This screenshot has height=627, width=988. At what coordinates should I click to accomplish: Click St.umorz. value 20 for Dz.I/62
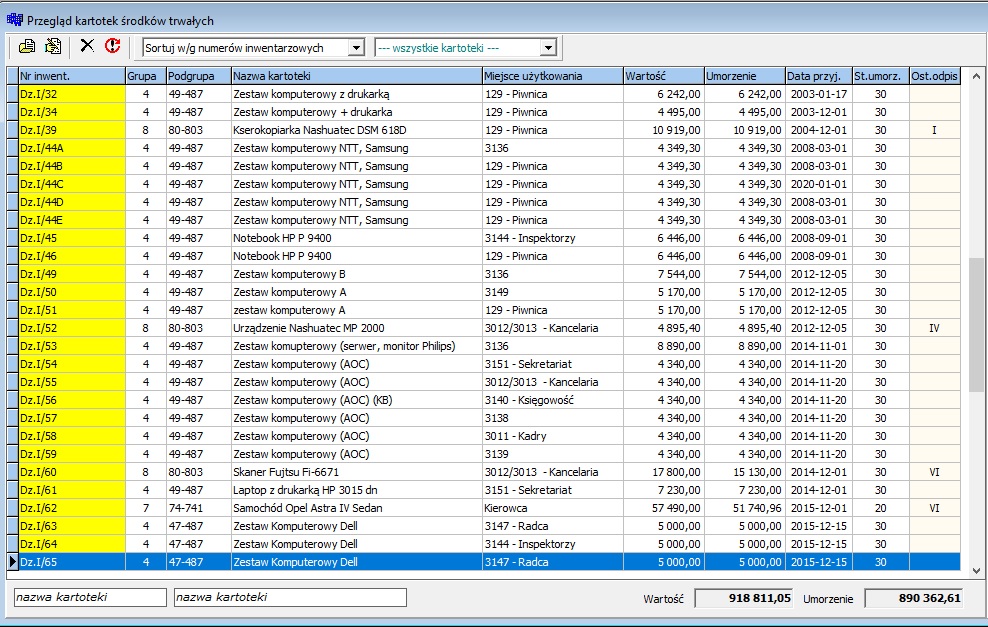pyautogui.click(x=880, y=508)
